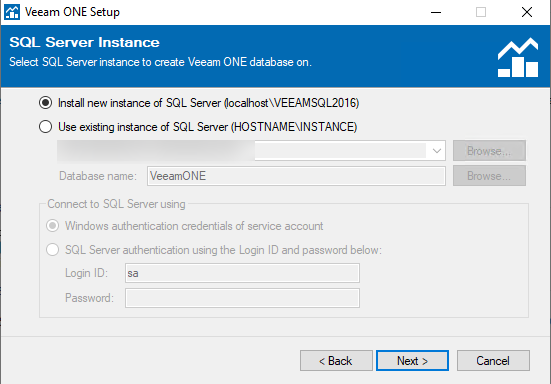551x384 pixels.
Task: Click the Database name field
Action: 296,176
